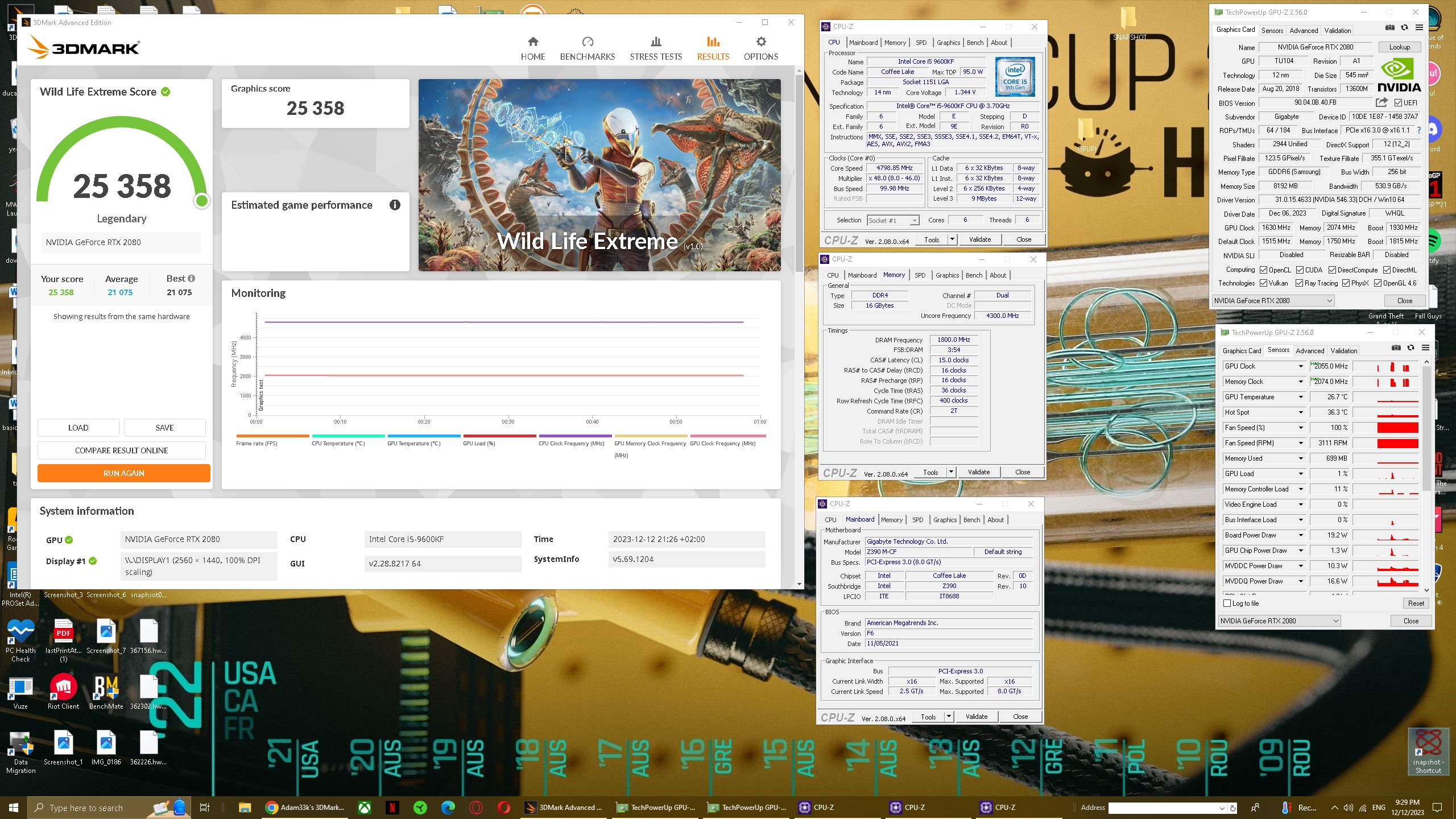
Task: Open the Tools dropdown arrow in the CPU-Z Memory window
Action: [951, 472]
